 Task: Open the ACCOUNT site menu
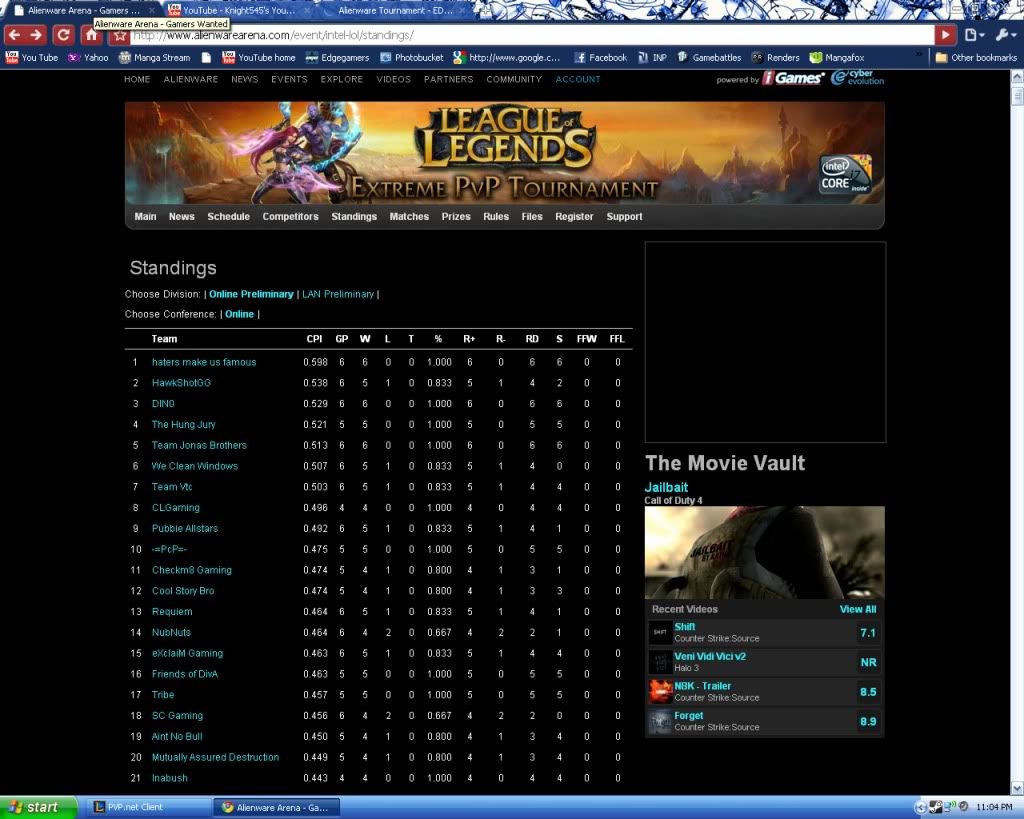pyautogui.click(x=578, y=79)
